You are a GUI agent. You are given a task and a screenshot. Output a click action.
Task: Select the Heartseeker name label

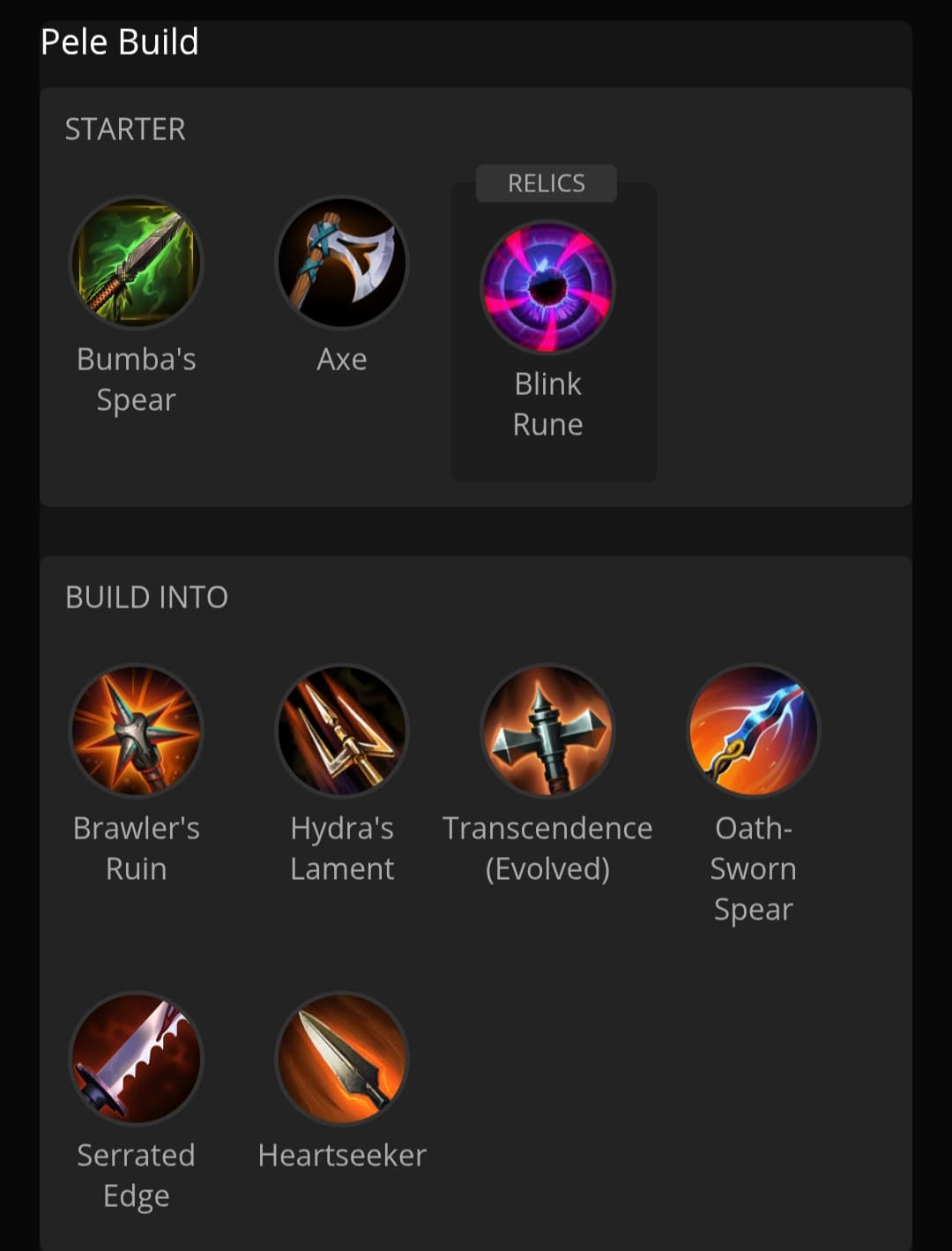342,1155
